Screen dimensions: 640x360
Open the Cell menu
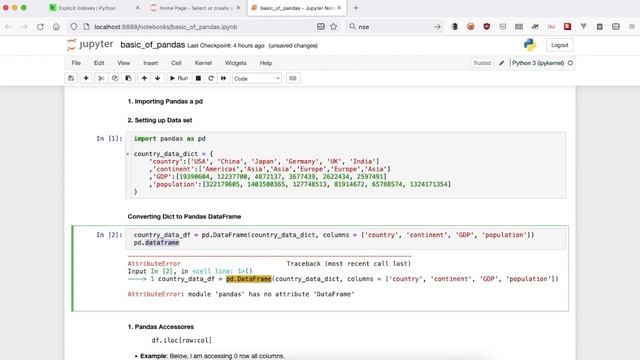click(176, 63)
